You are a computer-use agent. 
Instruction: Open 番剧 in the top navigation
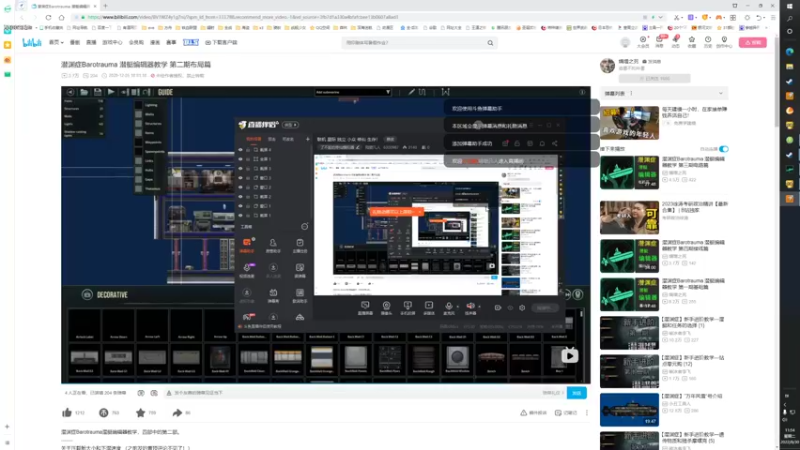point(74,43)
